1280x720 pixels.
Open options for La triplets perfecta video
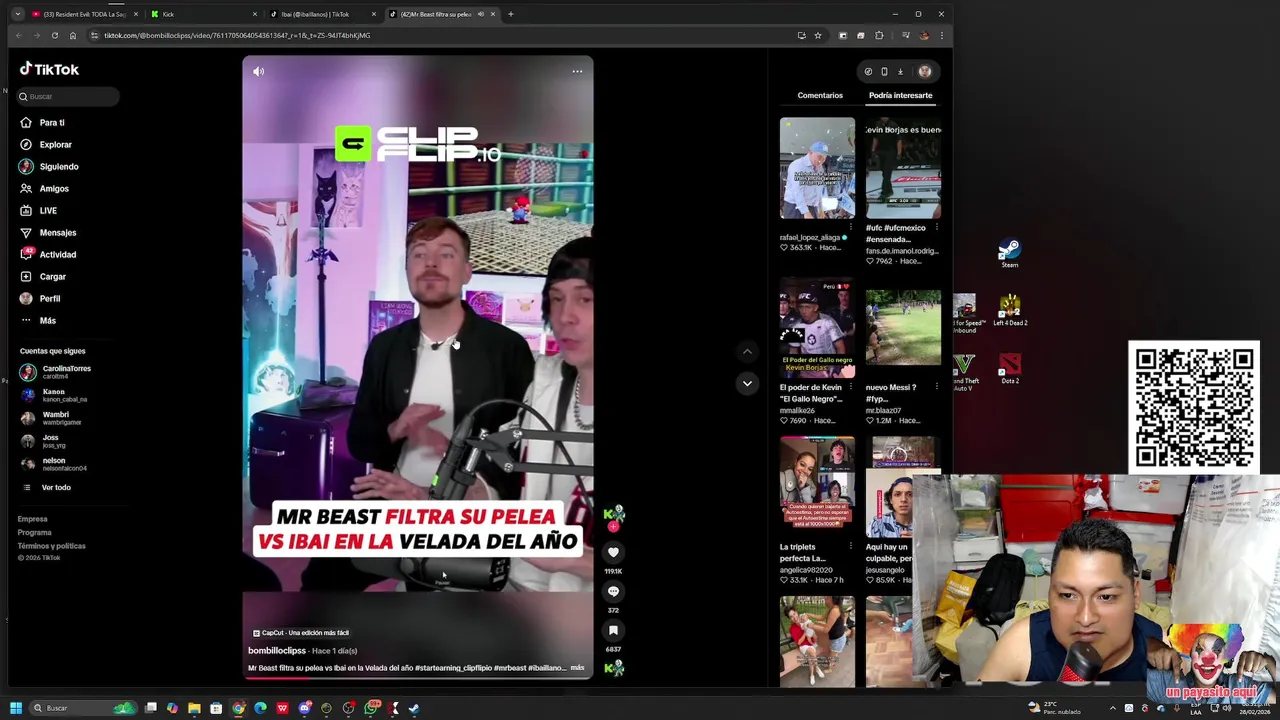(x=851, y=546)
